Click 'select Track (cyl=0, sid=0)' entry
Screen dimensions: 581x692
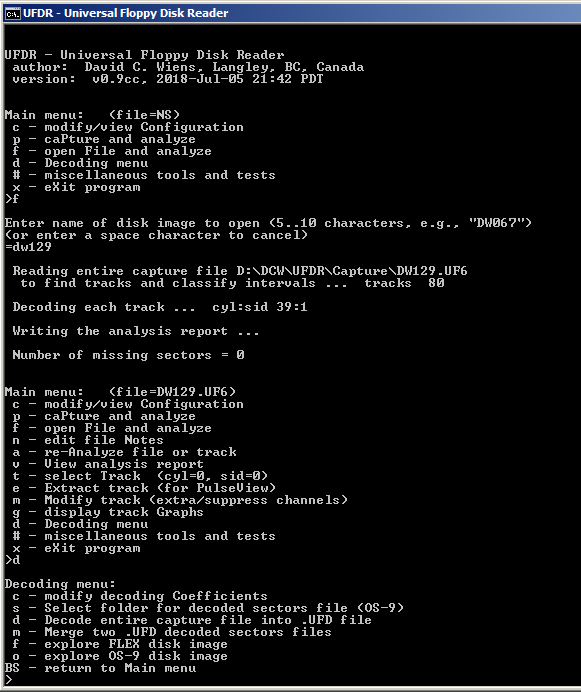pos(140,476)
